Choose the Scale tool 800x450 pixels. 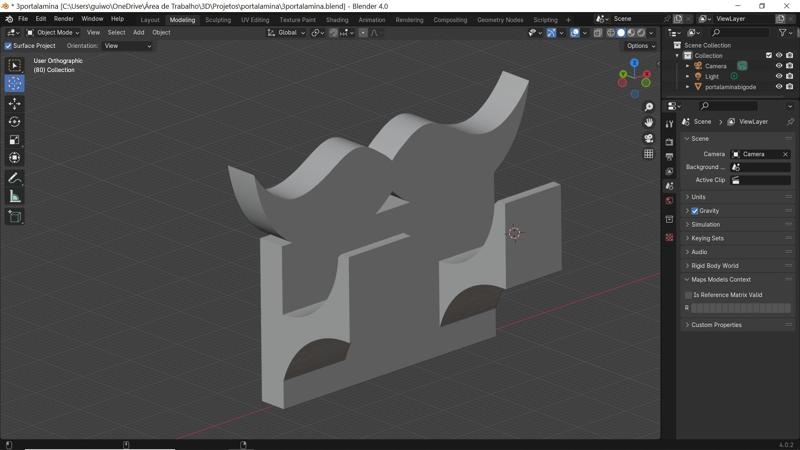14,140
